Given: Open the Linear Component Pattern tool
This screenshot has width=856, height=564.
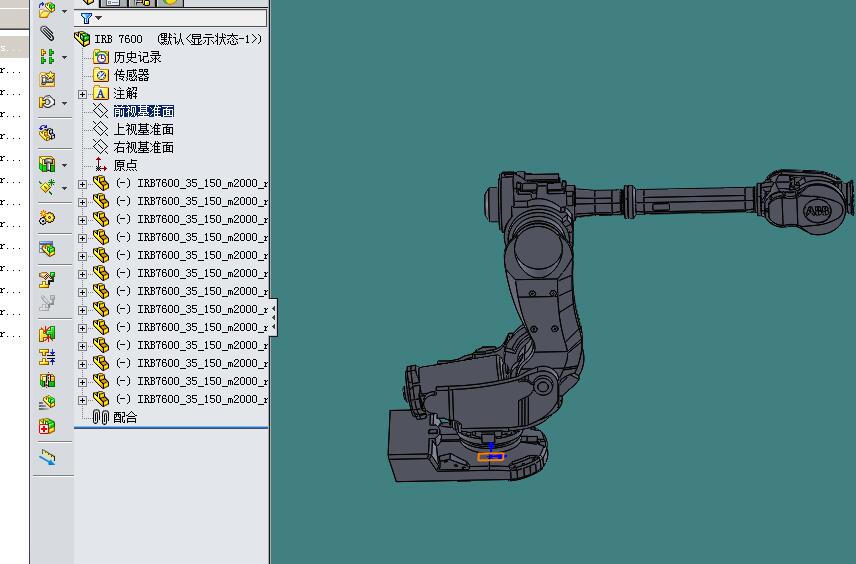Looking at the screenshot, I should [x=47, y=57].
